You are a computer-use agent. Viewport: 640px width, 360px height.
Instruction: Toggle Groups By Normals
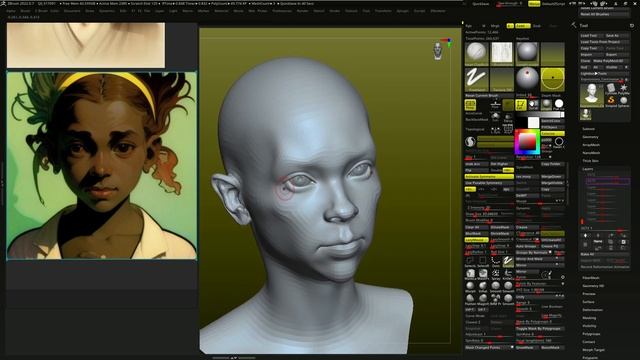tap(533, 253)
